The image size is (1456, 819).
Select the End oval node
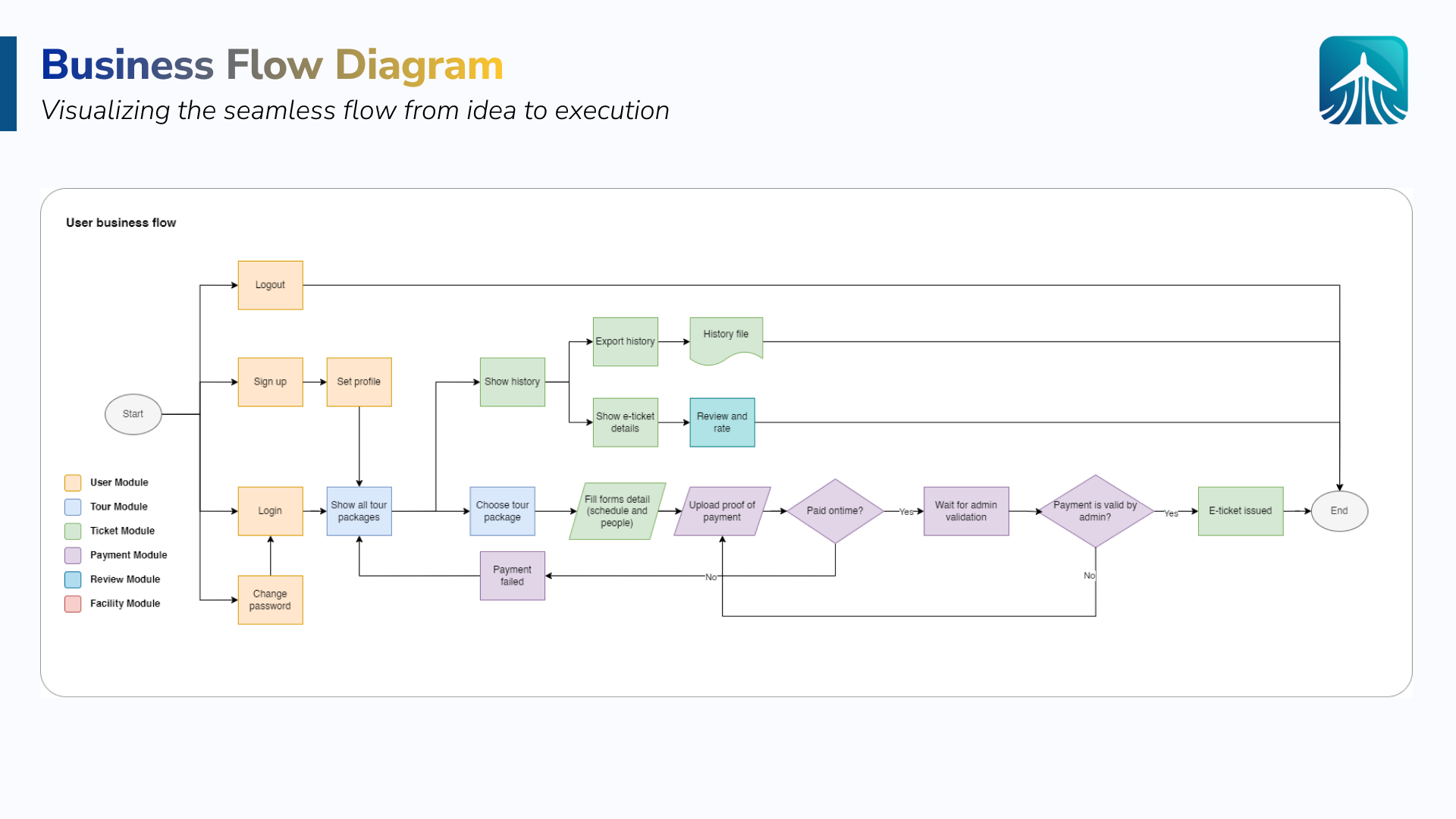pos(1339,511)
